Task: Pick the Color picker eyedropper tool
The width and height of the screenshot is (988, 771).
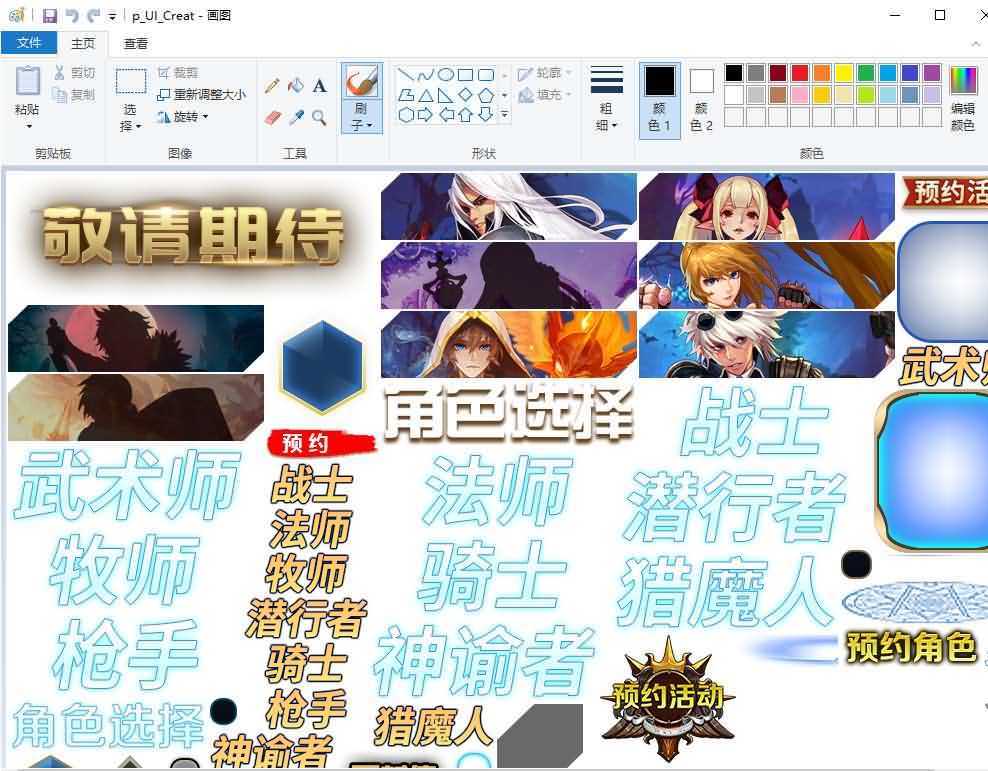Action: 296,118
